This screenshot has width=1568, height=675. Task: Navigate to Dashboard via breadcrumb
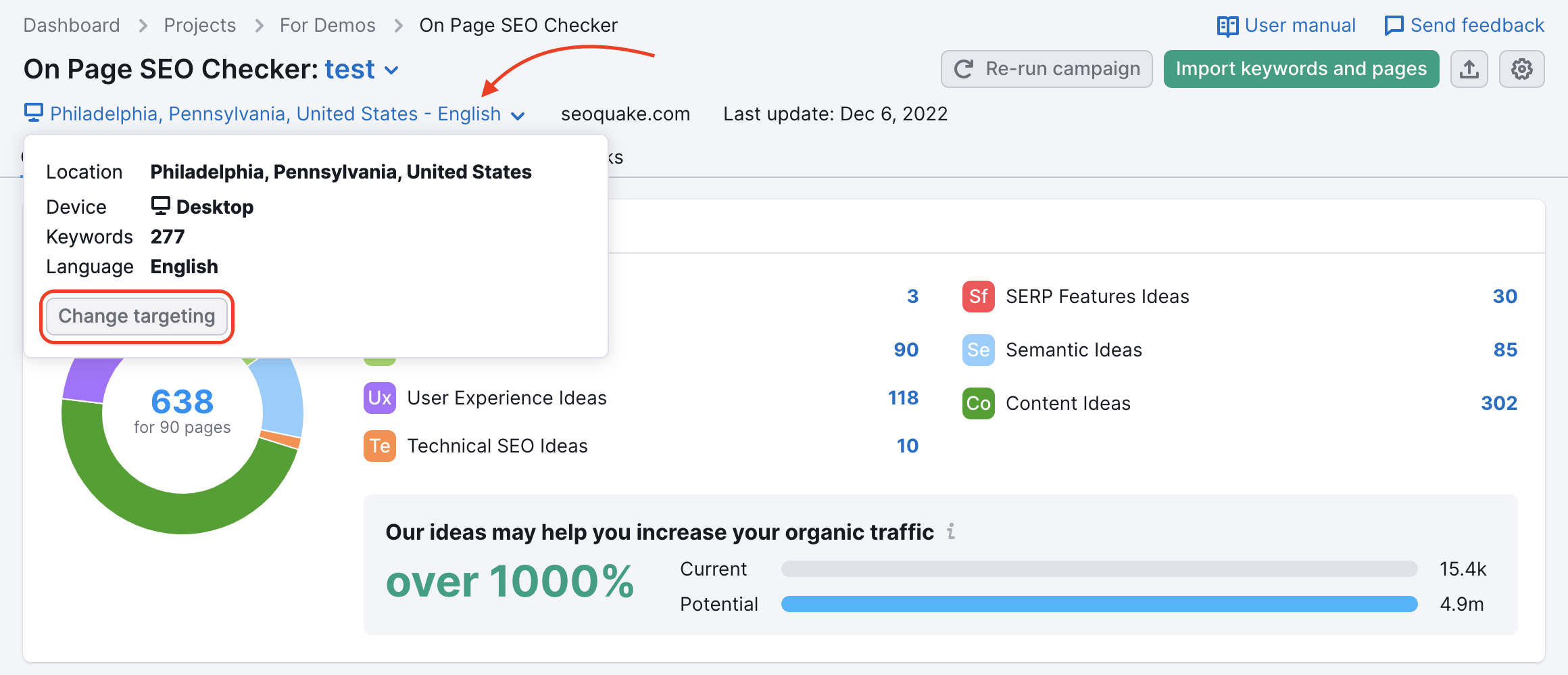pyautogui.click(x=71, y=25)
